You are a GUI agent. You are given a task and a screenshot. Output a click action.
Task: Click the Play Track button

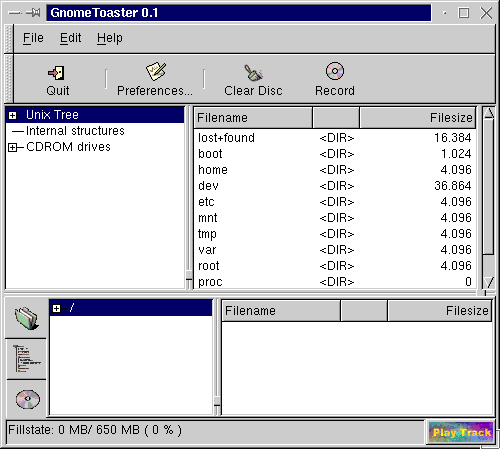(x=461, y=432)
